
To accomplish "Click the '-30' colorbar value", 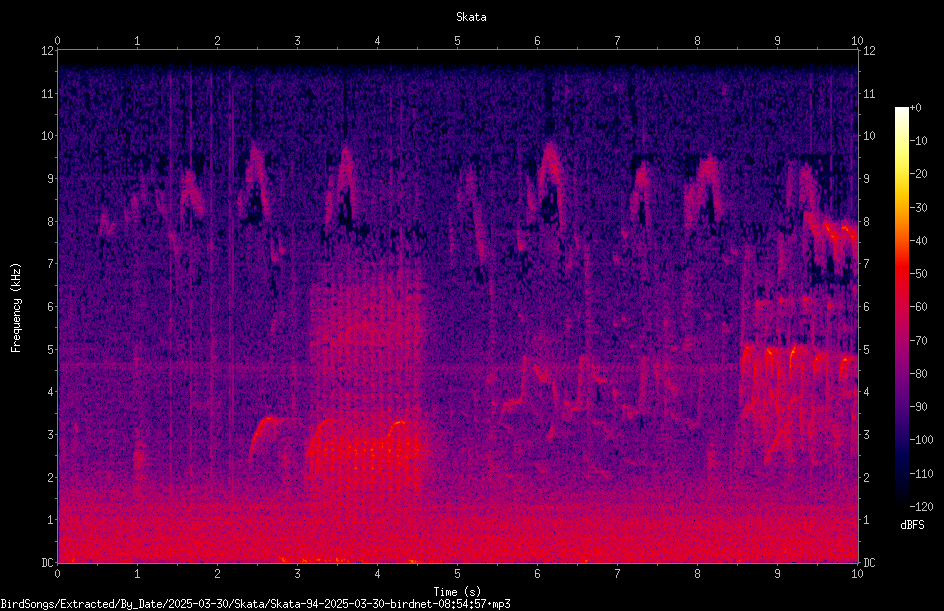I will (x=918, y=208).
